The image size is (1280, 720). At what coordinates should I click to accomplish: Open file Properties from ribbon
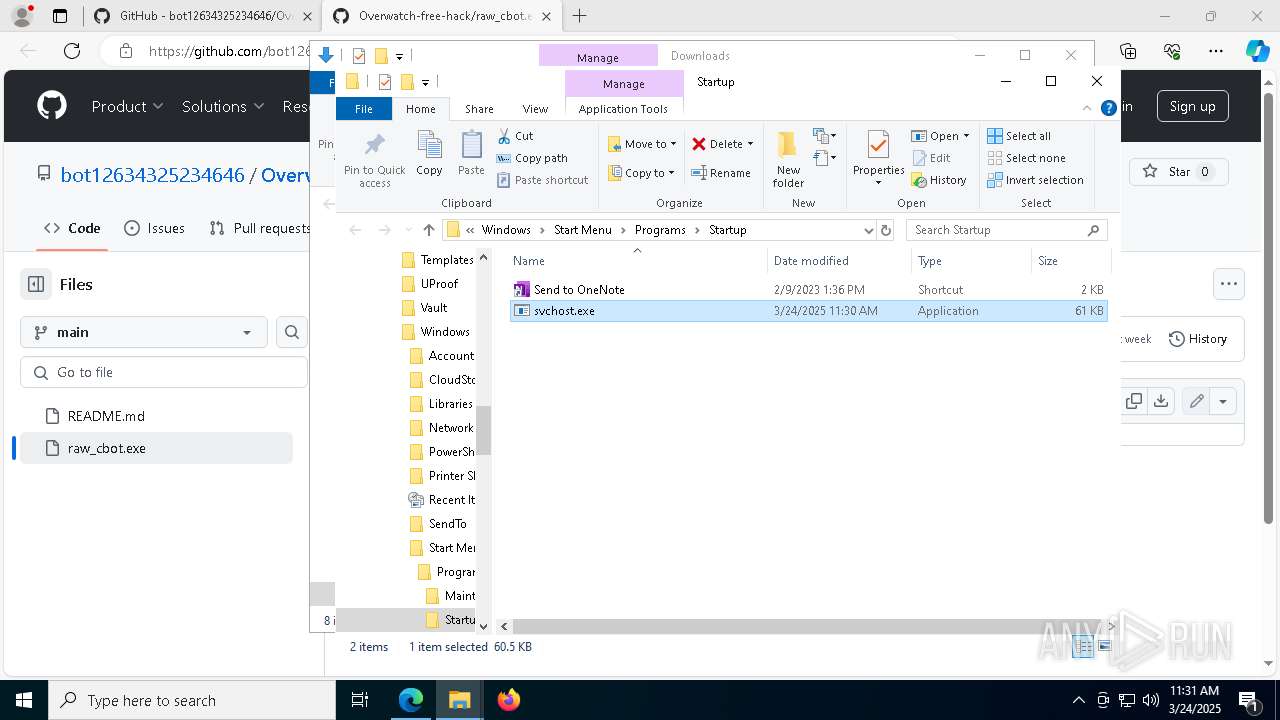point(878,159)
